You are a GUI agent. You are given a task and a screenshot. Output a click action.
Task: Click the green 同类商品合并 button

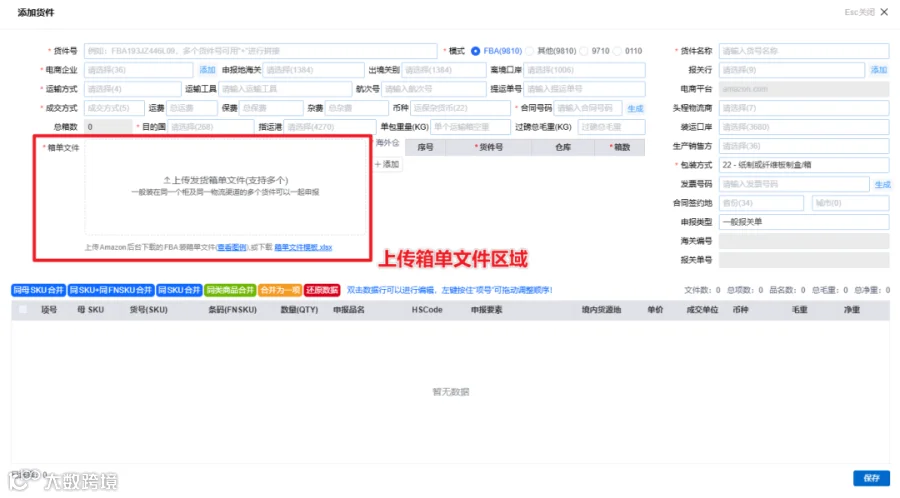[230, 290]
